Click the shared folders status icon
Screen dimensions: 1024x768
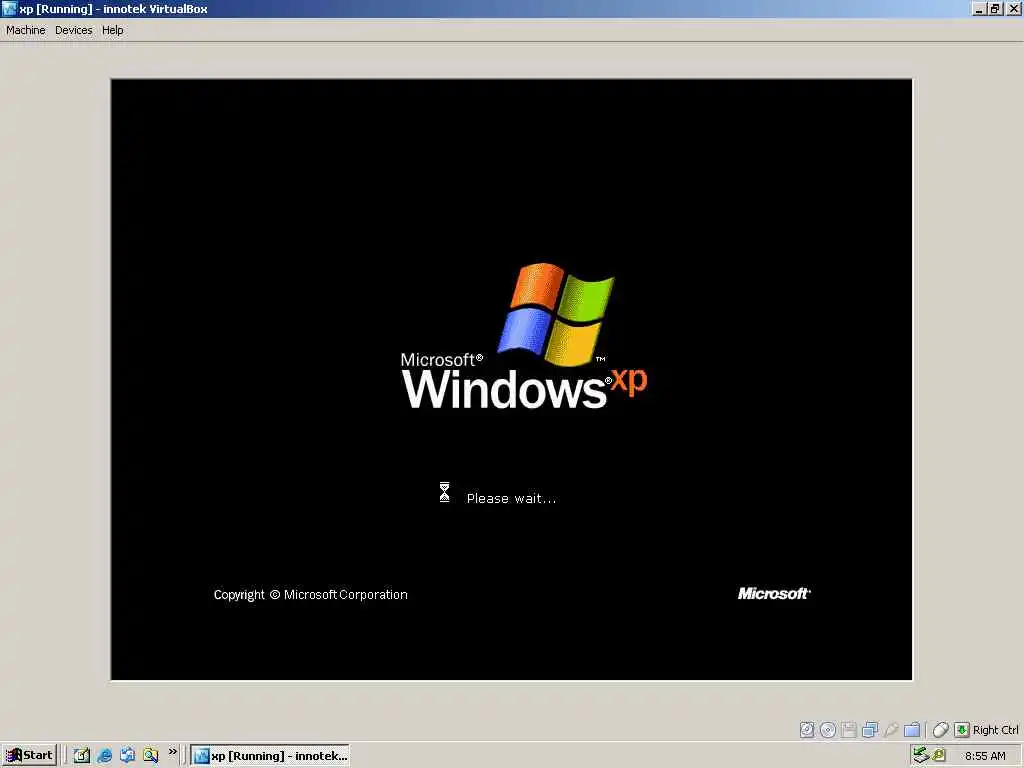click(x=912, y=729)
